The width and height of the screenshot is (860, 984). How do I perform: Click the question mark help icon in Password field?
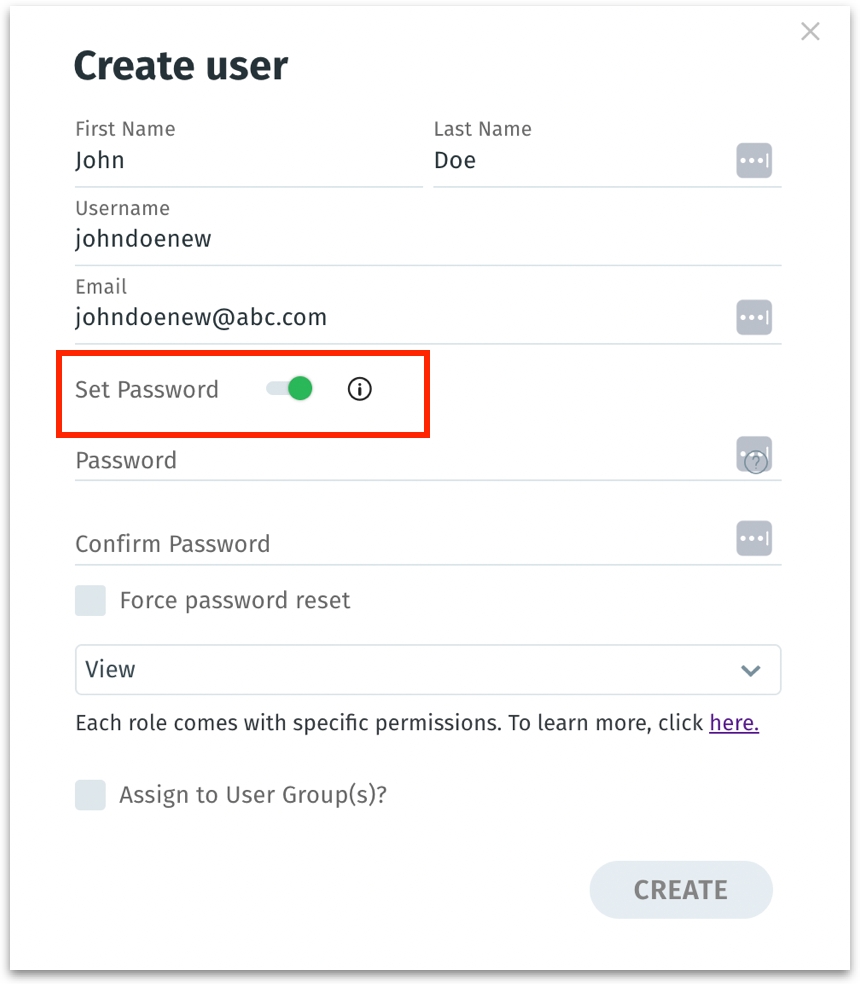756,463
